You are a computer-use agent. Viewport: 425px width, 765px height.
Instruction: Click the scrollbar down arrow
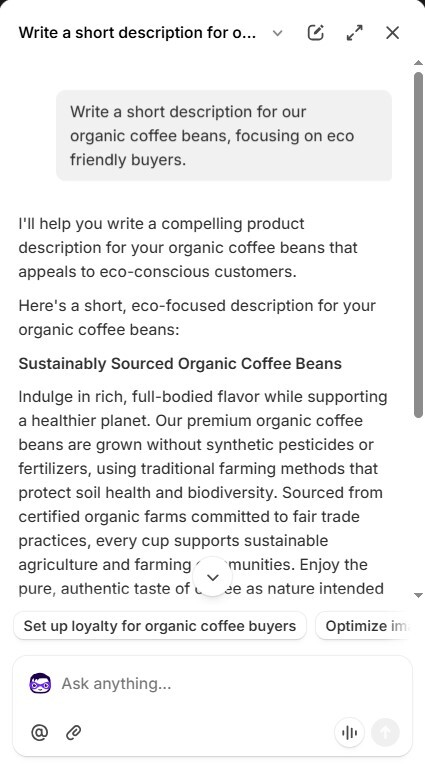point(418,595)
